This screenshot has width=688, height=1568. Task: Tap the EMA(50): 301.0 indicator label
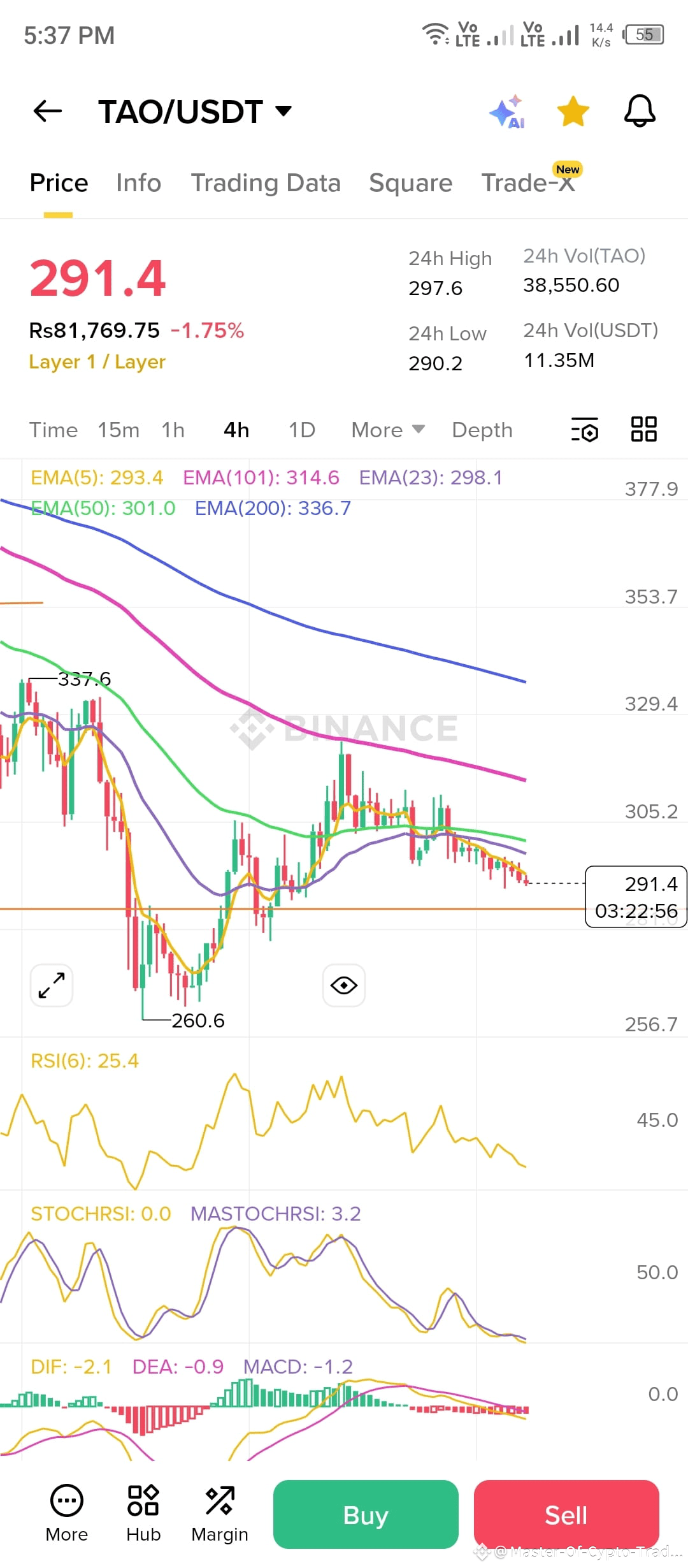click(x=103, y=508)
